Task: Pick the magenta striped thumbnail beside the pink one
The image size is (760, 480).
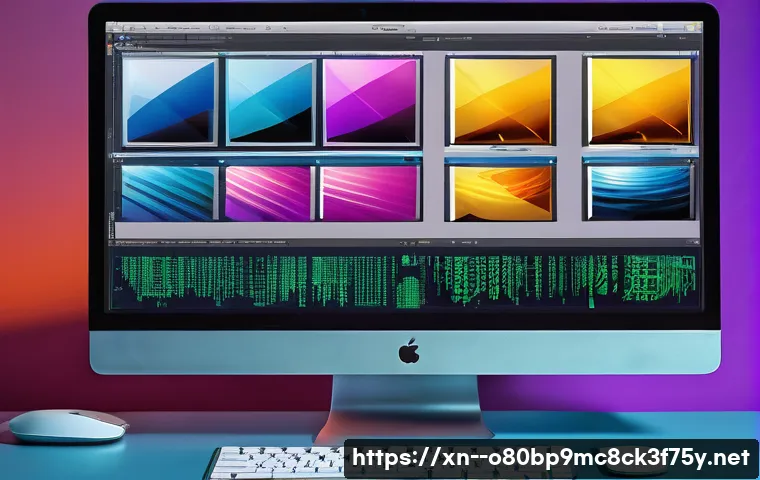Action: pyautogui.click(x=368, y=192)
